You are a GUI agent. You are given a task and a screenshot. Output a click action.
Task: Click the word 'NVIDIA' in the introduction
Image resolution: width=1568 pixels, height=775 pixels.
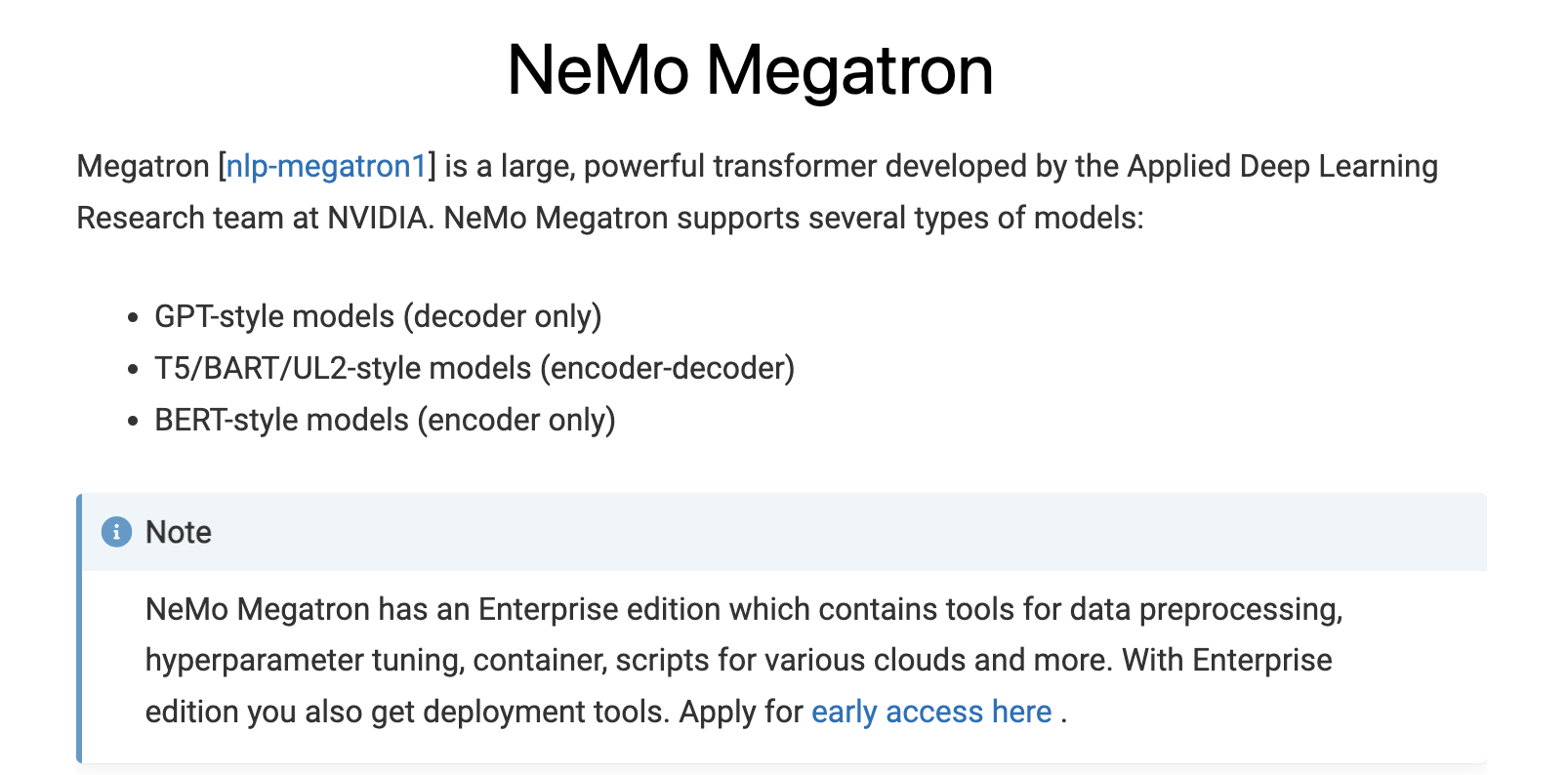[x=379, y=218]
